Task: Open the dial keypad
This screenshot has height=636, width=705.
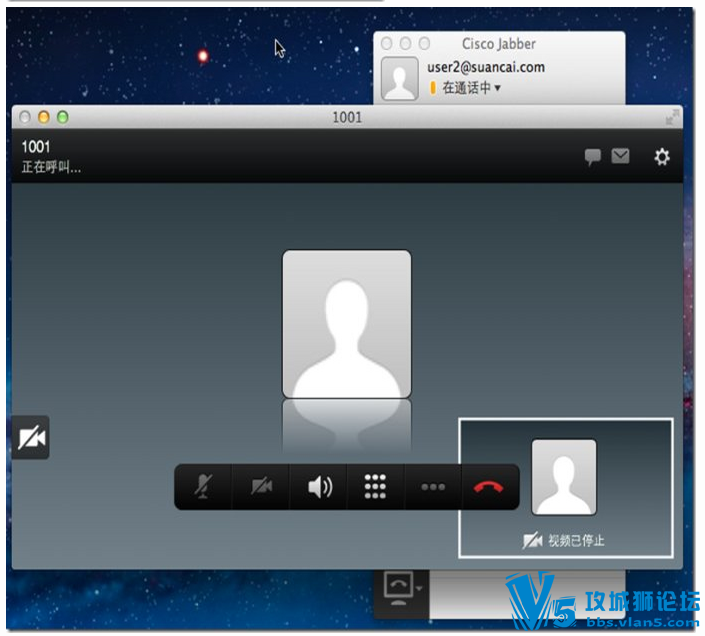Action: coord(375,487)
